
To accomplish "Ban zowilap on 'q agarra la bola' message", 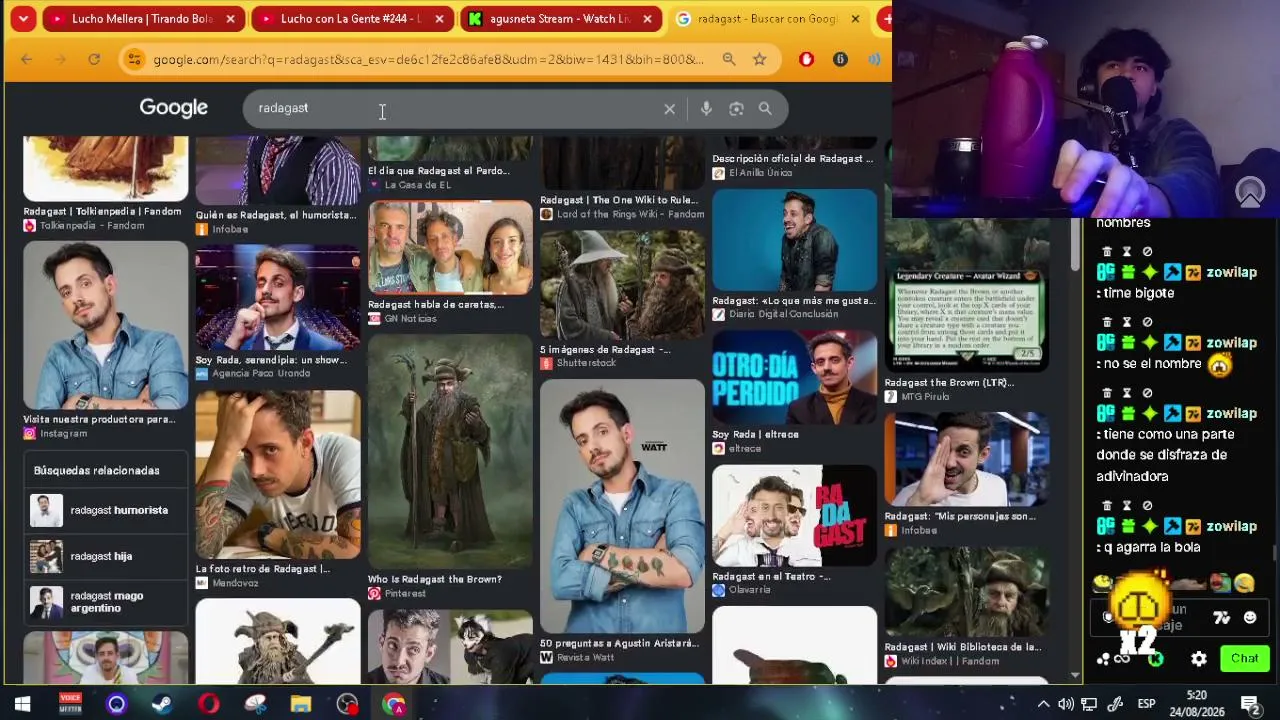I will (x=1147, y=506).
